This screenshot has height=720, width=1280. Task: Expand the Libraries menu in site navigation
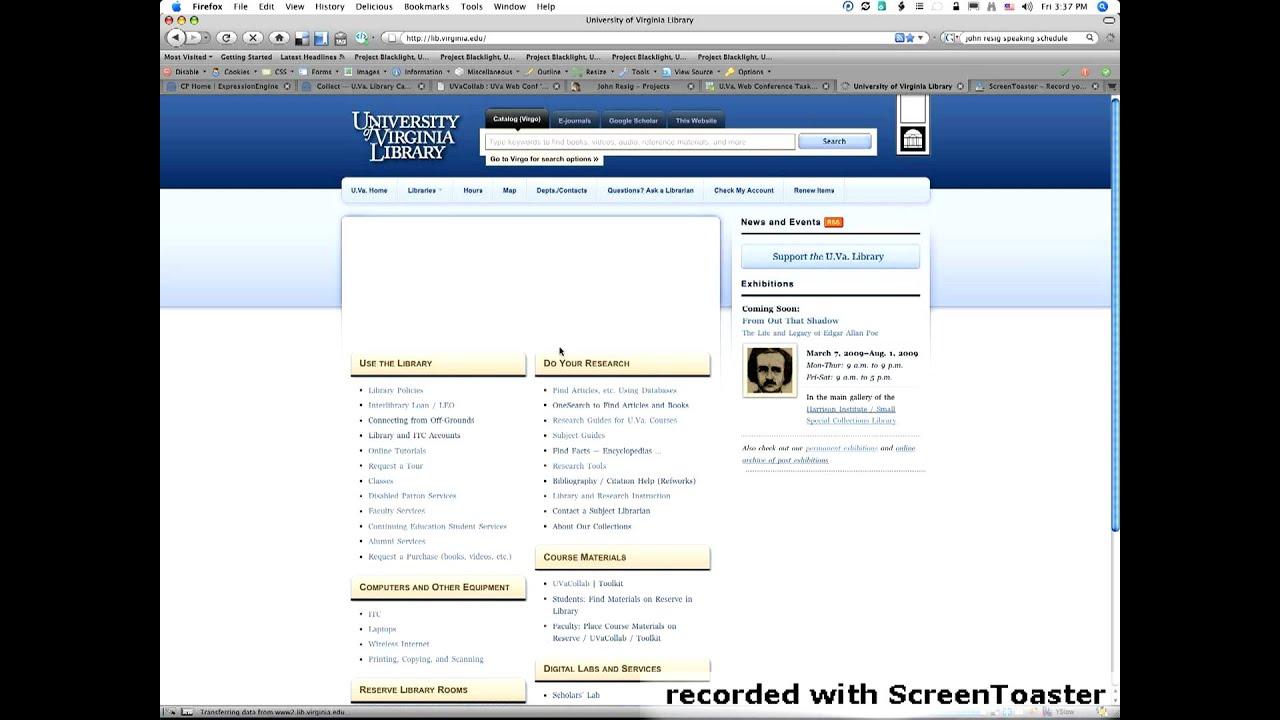coord(424,190)
